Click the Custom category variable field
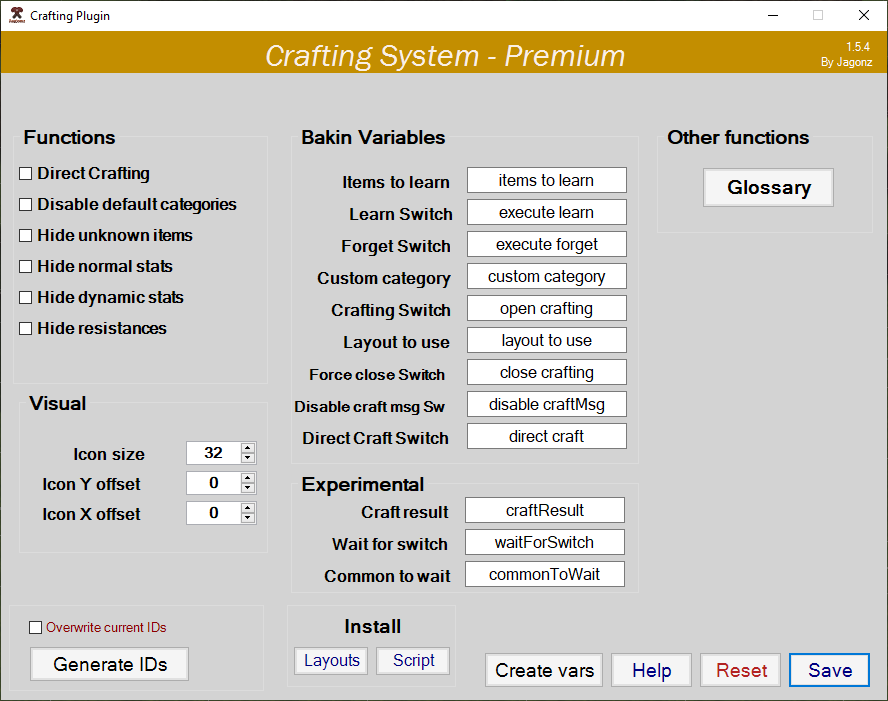This screenshot has width=888, height=701. (547, 276)
